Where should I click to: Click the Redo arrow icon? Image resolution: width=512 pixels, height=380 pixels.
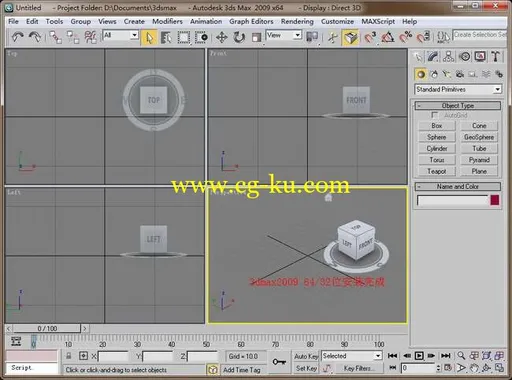[35, 37]
